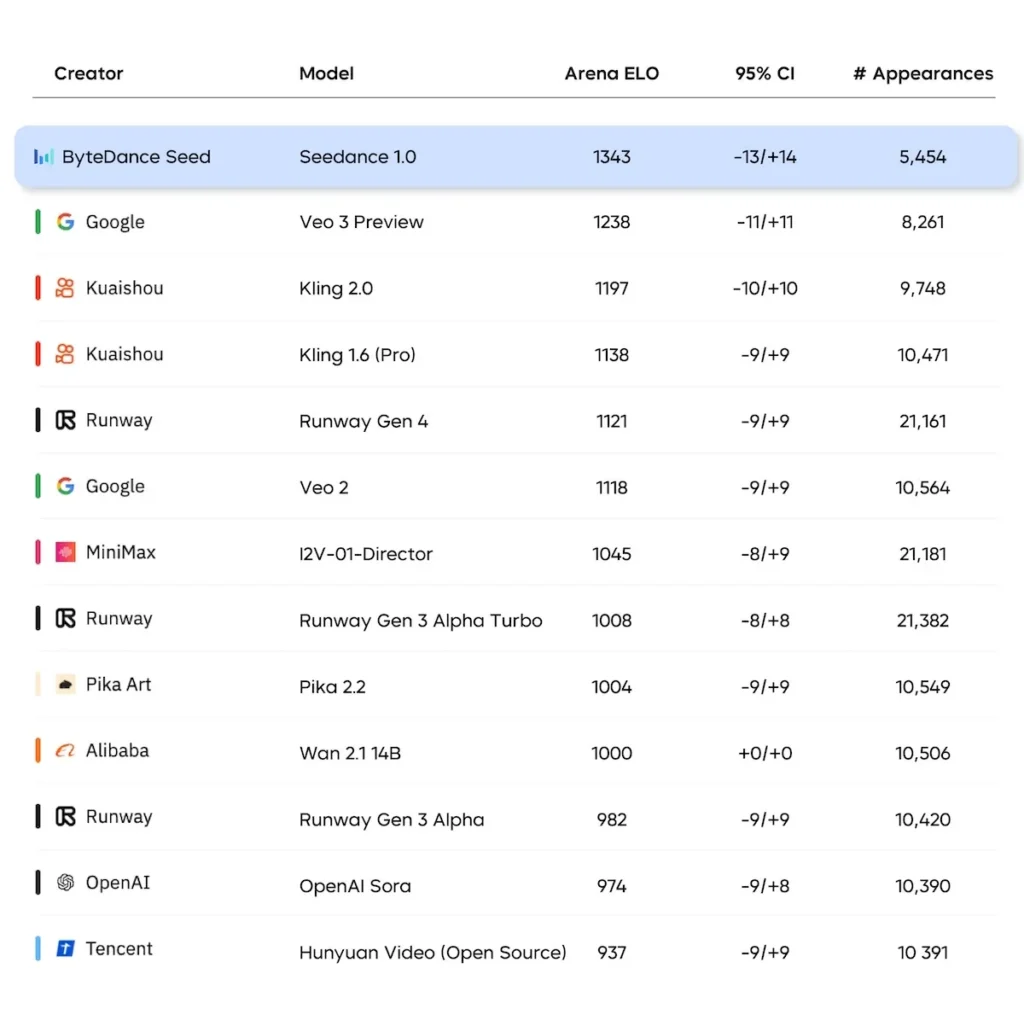Click the Creator column header

click(x=89, y=73)
